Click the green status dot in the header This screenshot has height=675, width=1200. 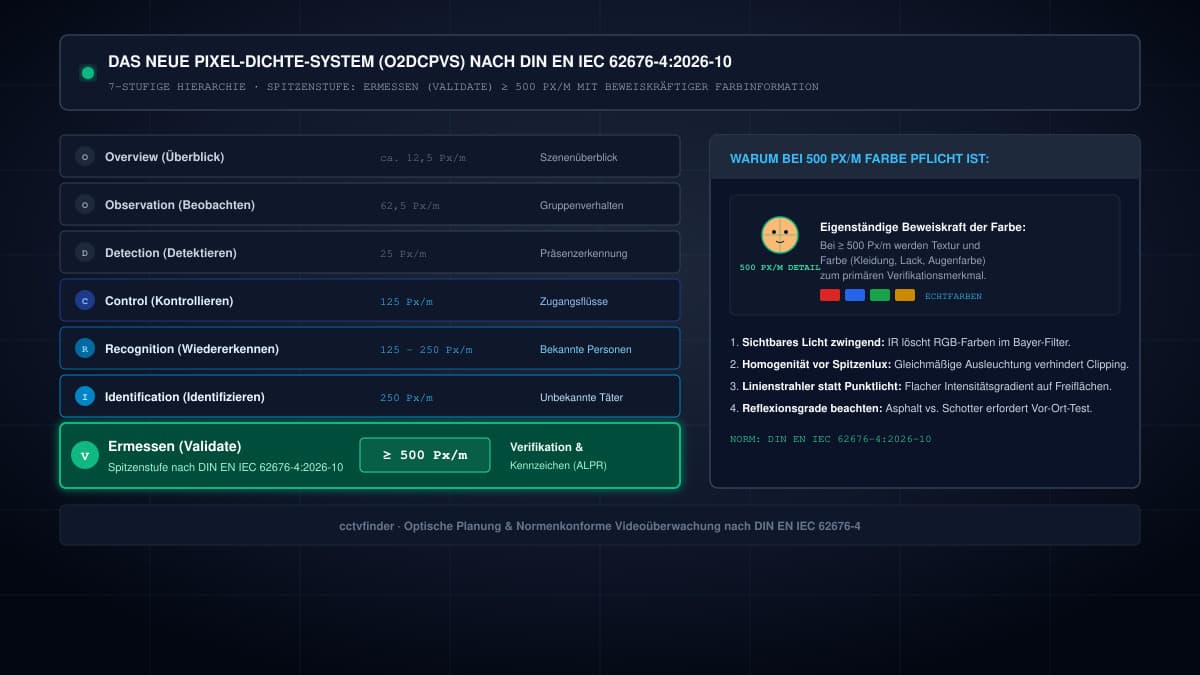click(88, 73)
